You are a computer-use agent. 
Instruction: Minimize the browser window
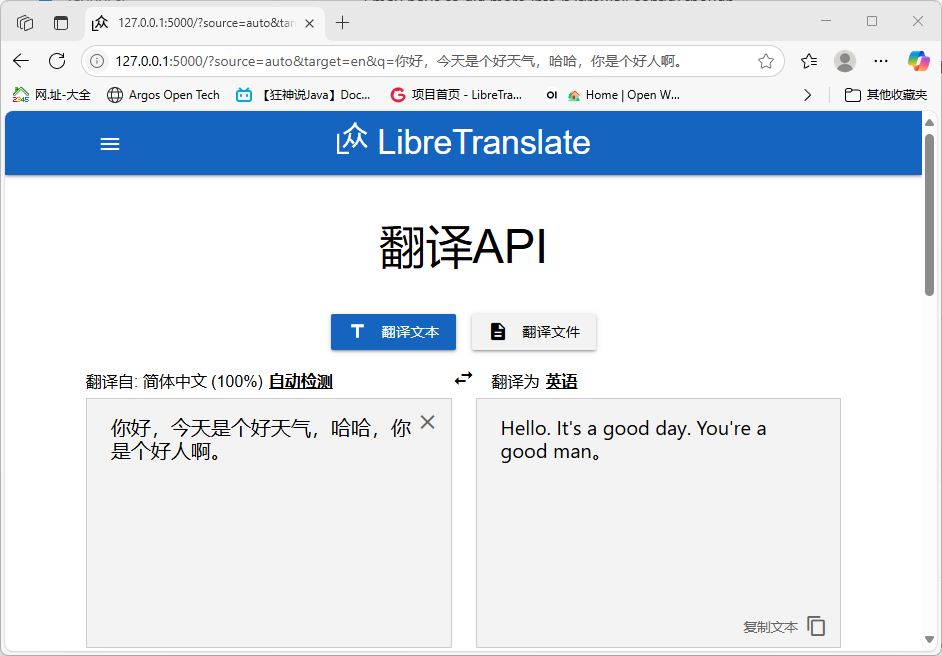point(826,22)
